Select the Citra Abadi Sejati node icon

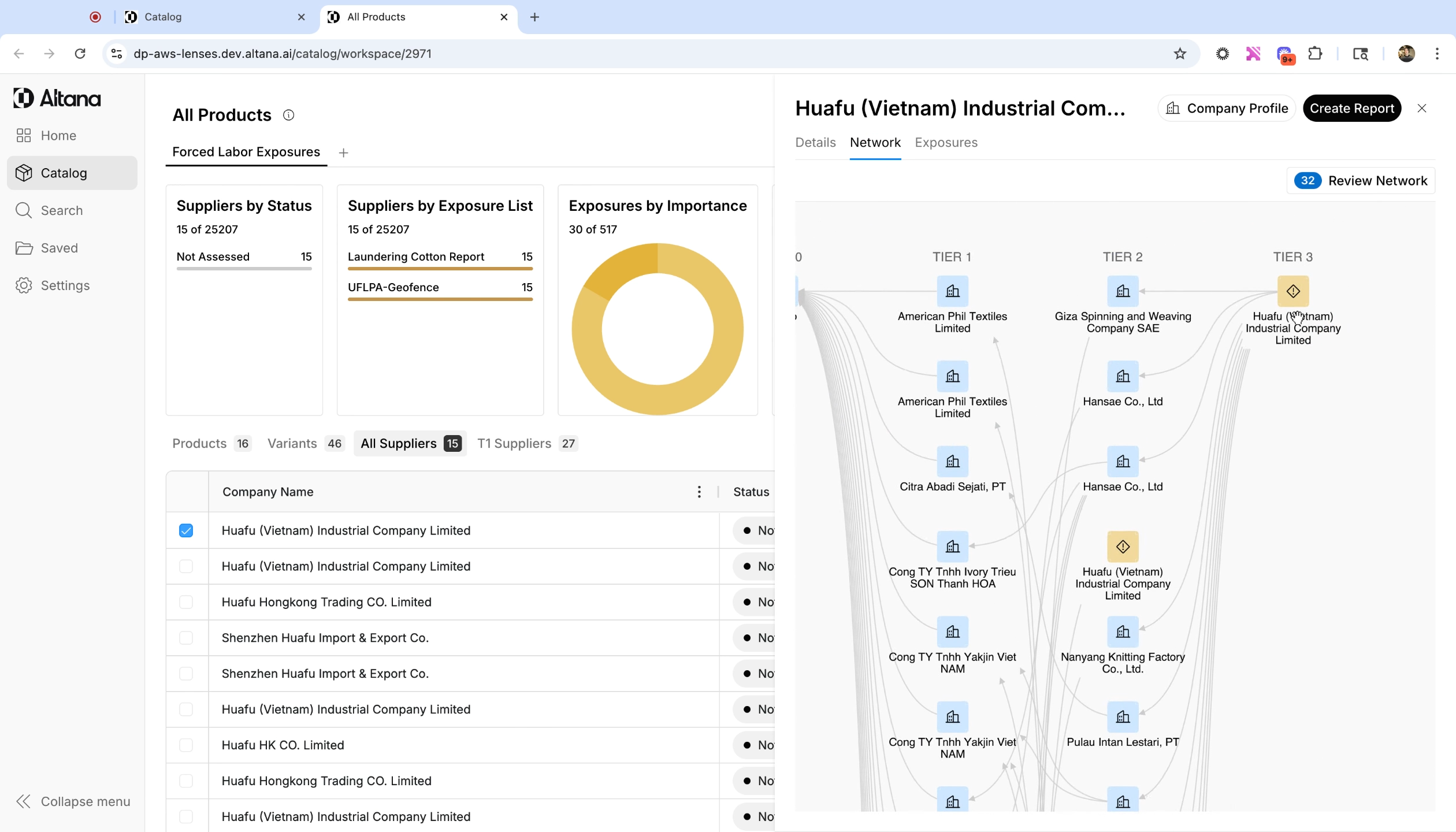coord(952,462)
